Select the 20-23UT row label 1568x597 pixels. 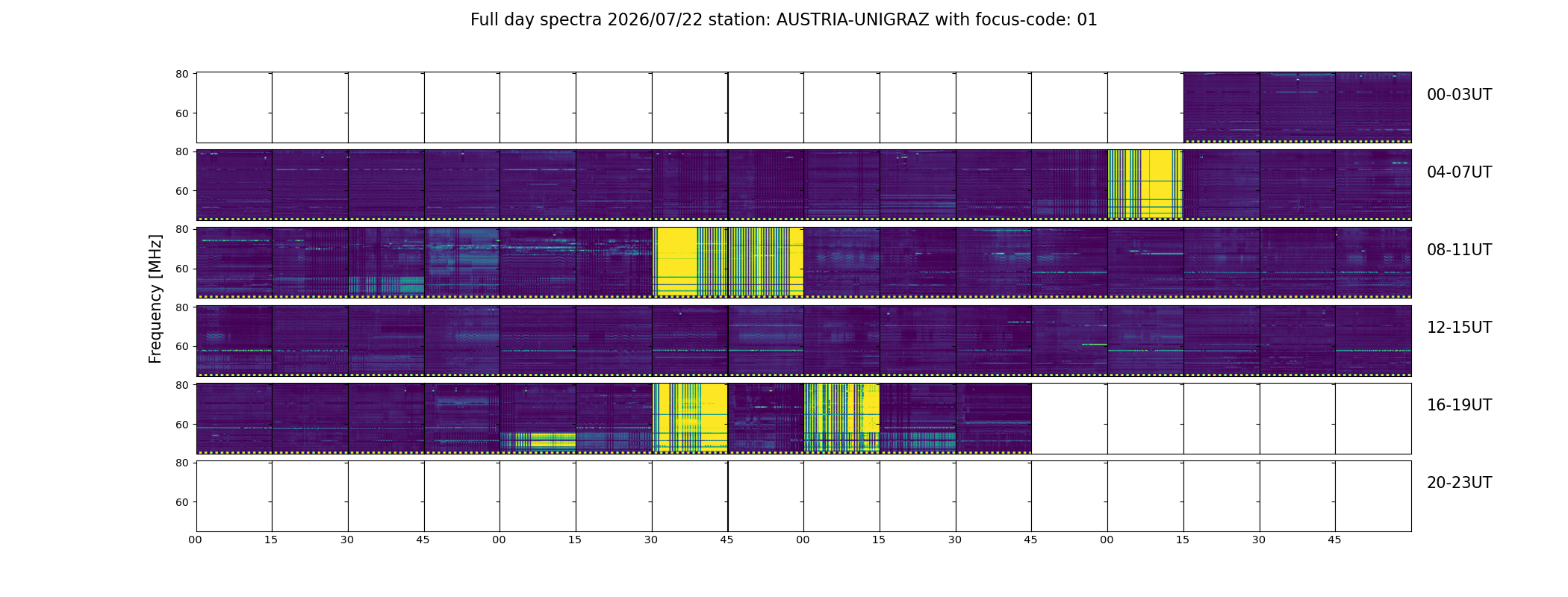tap(1459, 483)
